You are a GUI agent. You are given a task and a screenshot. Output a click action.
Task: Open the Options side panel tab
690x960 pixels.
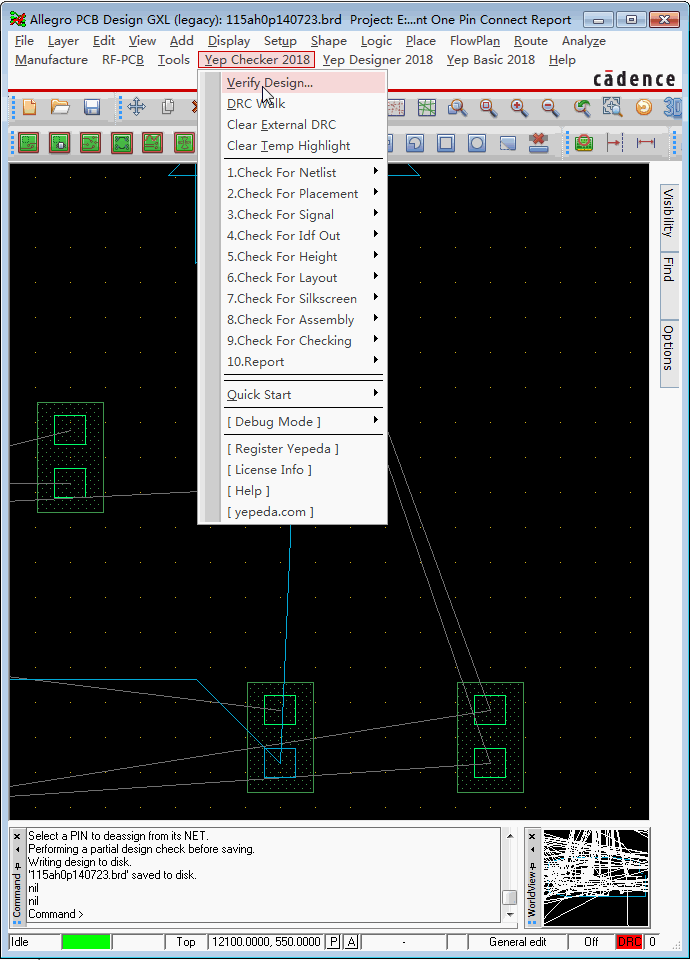(669, 353)
